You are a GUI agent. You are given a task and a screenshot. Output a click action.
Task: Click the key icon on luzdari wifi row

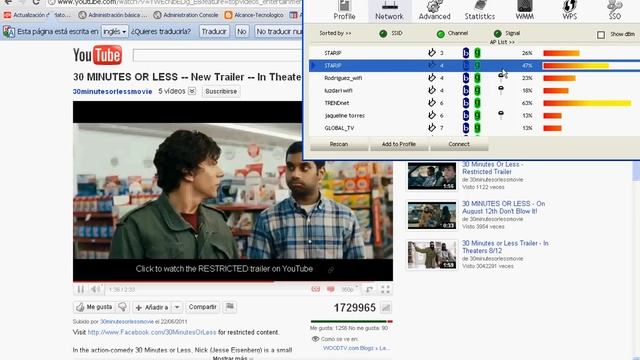point(501,90)
